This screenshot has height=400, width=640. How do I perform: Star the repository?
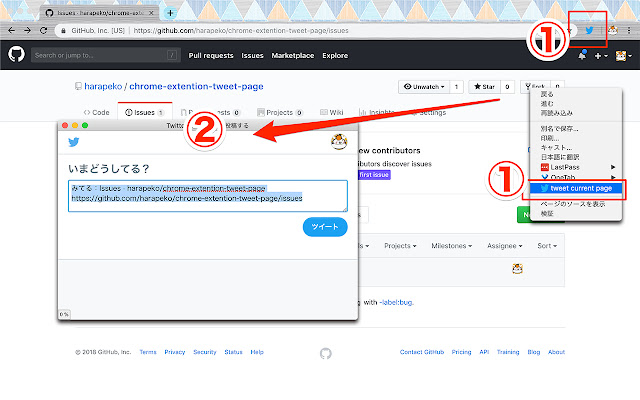tap(484, 87)
